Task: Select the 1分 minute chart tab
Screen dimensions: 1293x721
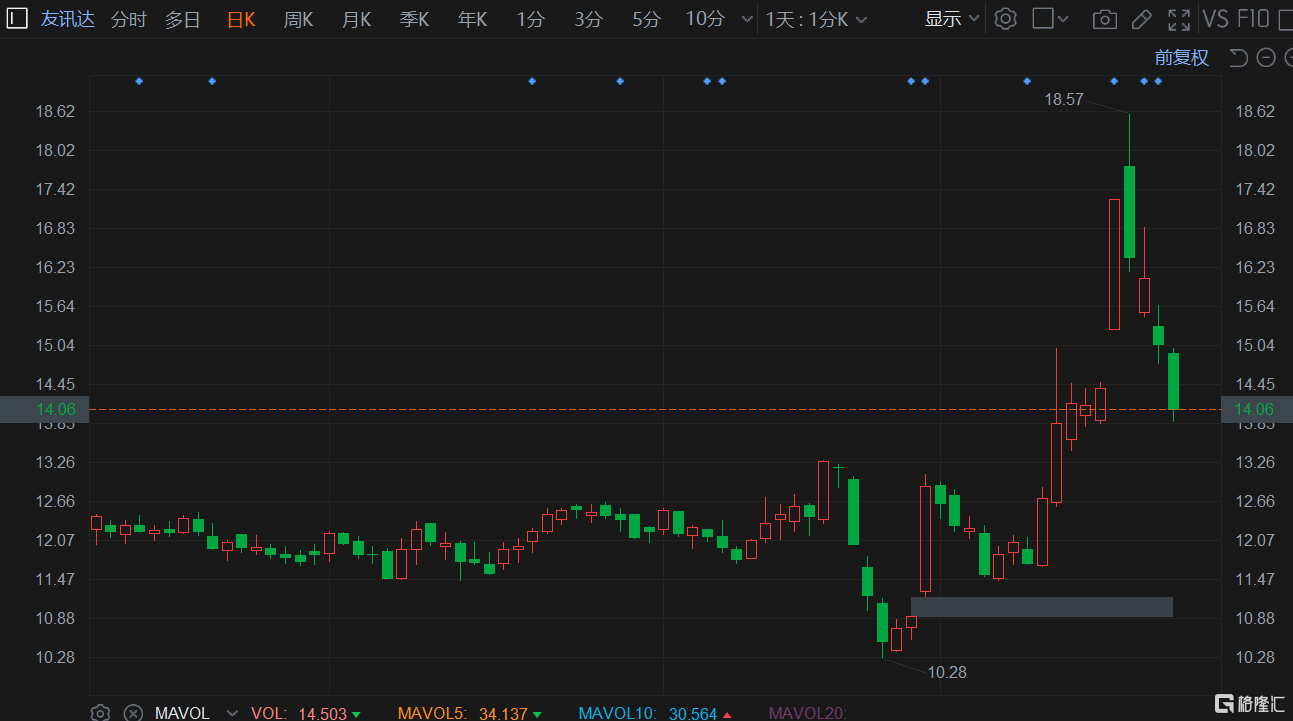Action: tap(530, 19)
